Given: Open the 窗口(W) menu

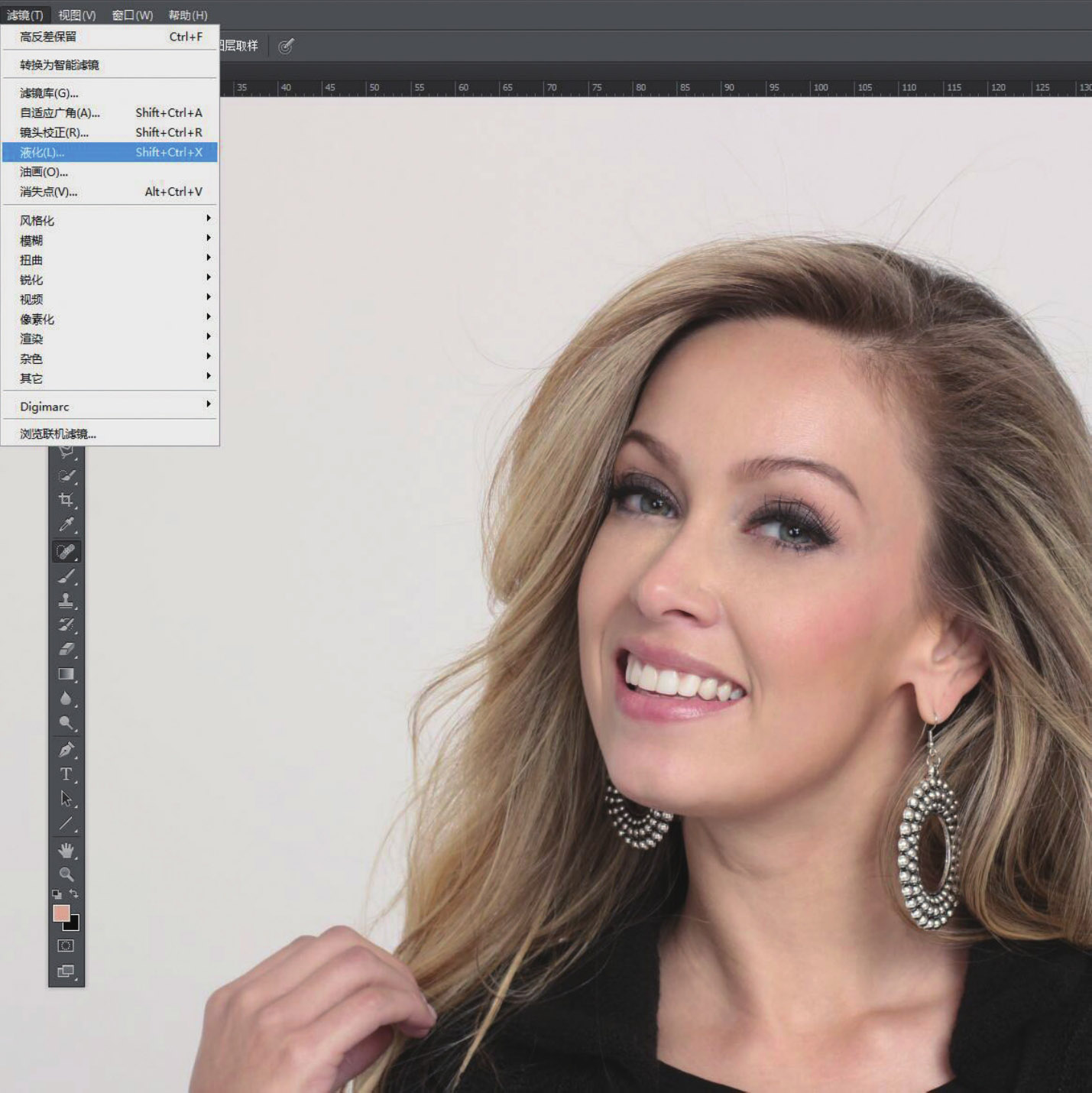Looking at the screenshot, I should (x=132, y=15).
